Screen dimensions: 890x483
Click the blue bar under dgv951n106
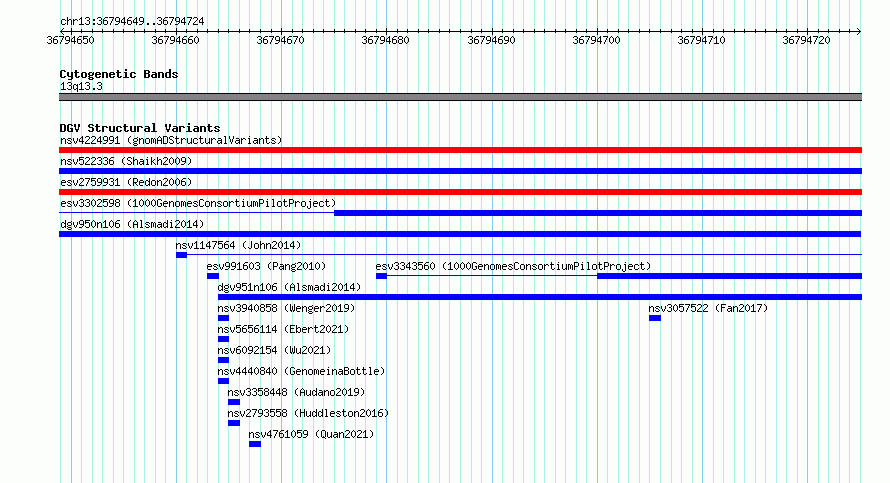540,297
